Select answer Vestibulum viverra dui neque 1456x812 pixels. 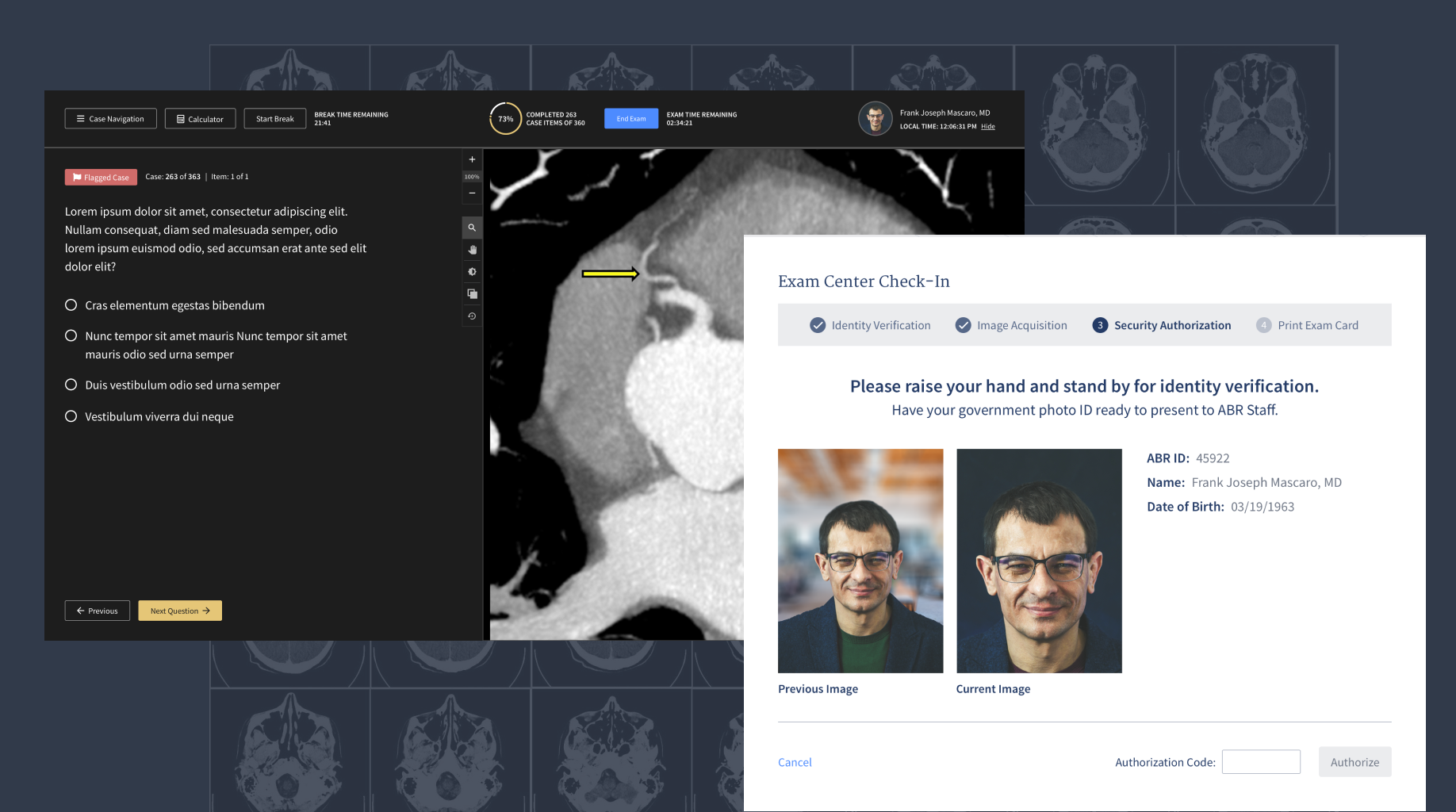point(149,416)
